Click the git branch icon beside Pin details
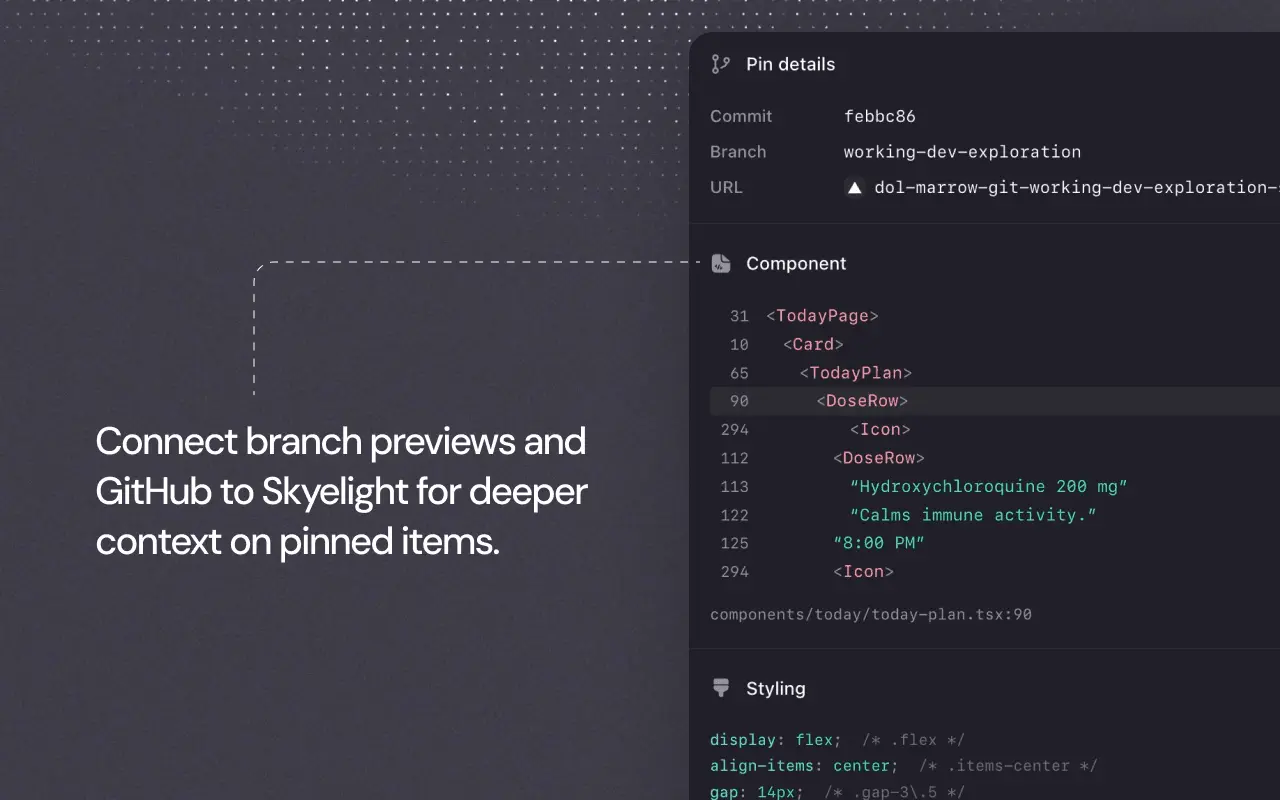Screen dimensions: 1280x800 pos(720,64)
